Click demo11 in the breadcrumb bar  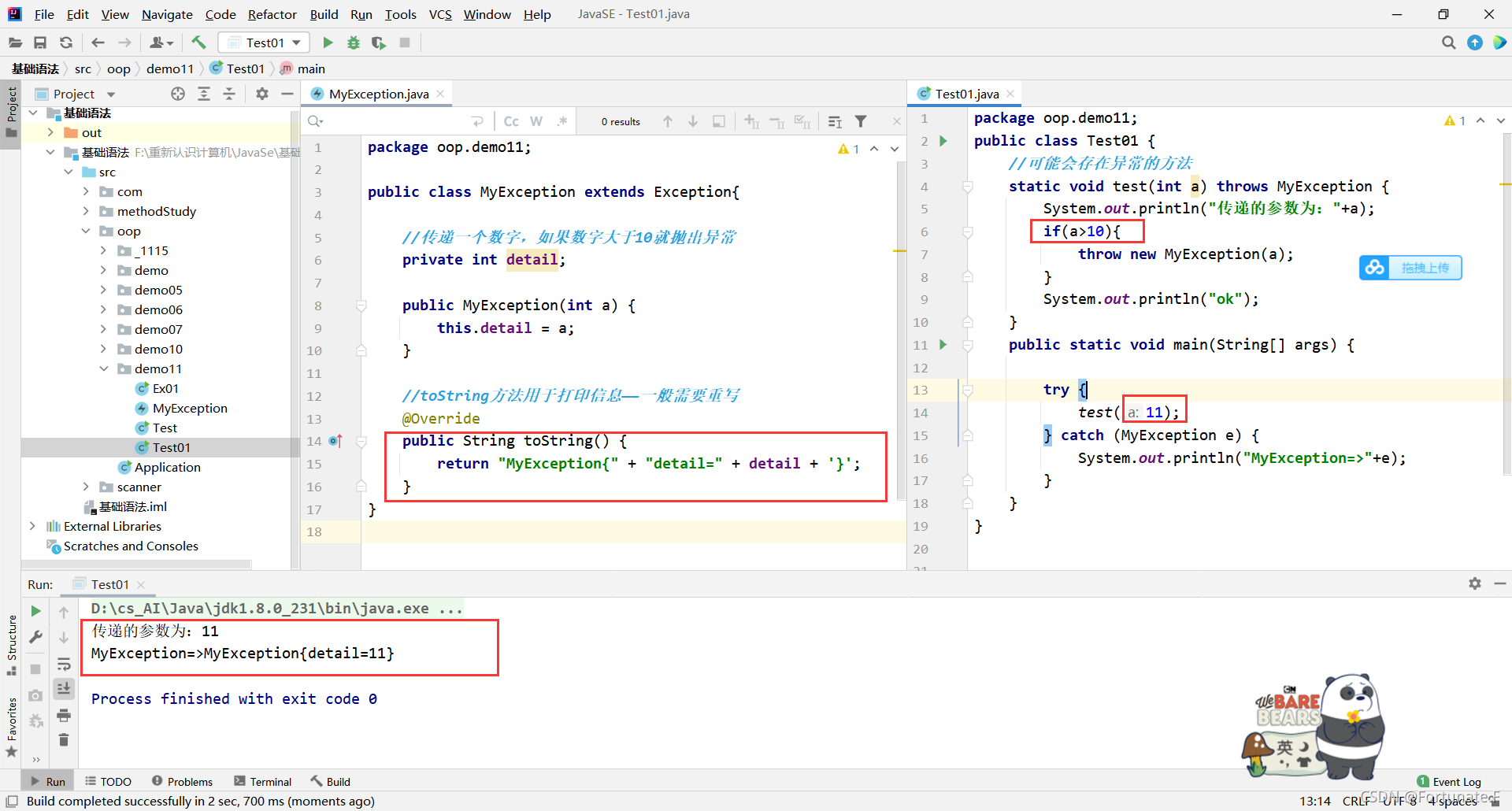(x=169, y=69)
